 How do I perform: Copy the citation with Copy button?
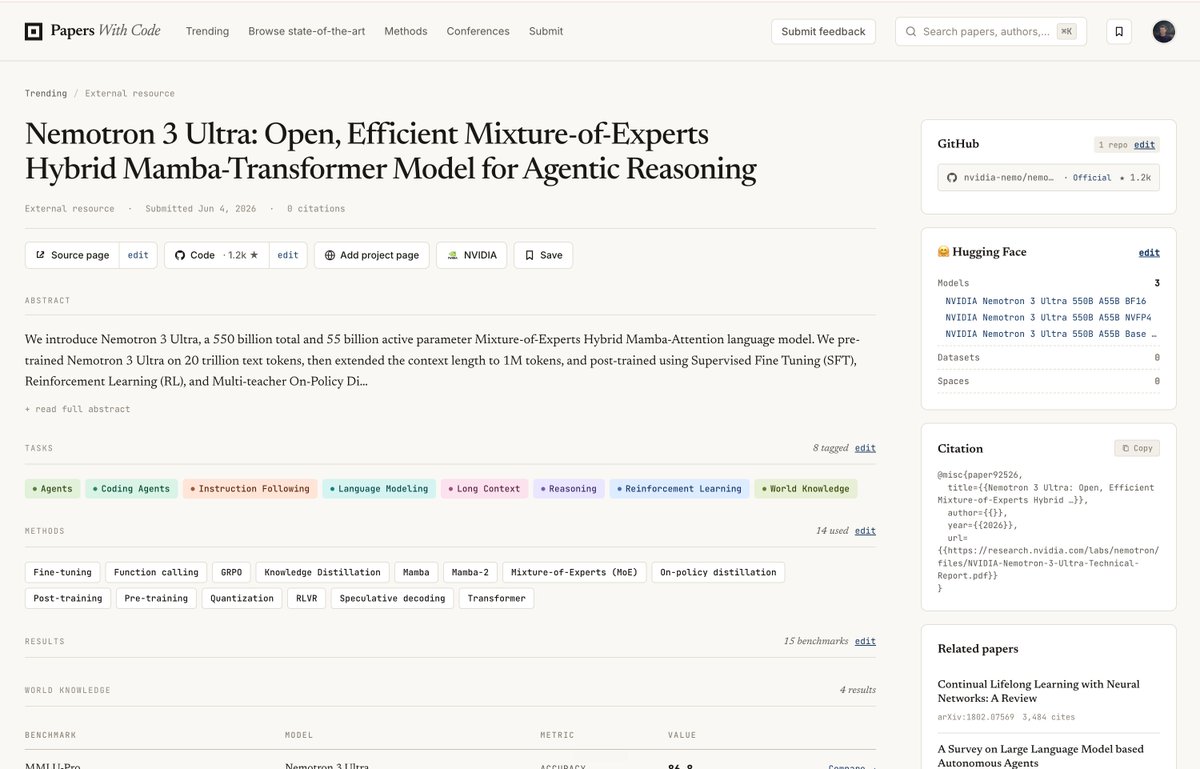1137,448
